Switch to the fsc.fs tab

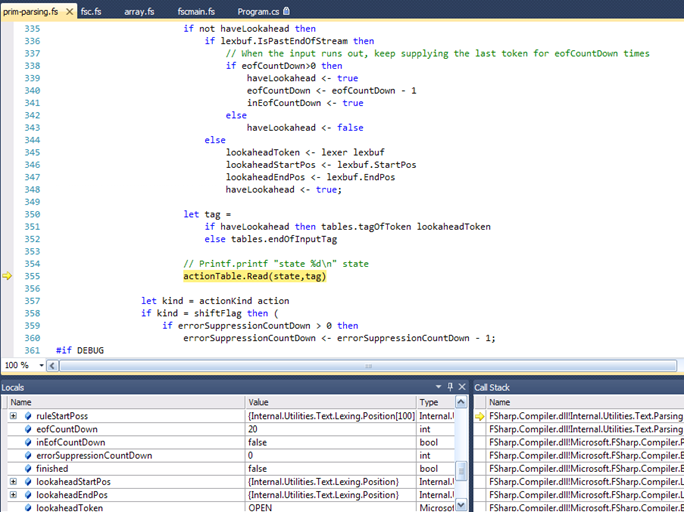[x=91, y=11]
